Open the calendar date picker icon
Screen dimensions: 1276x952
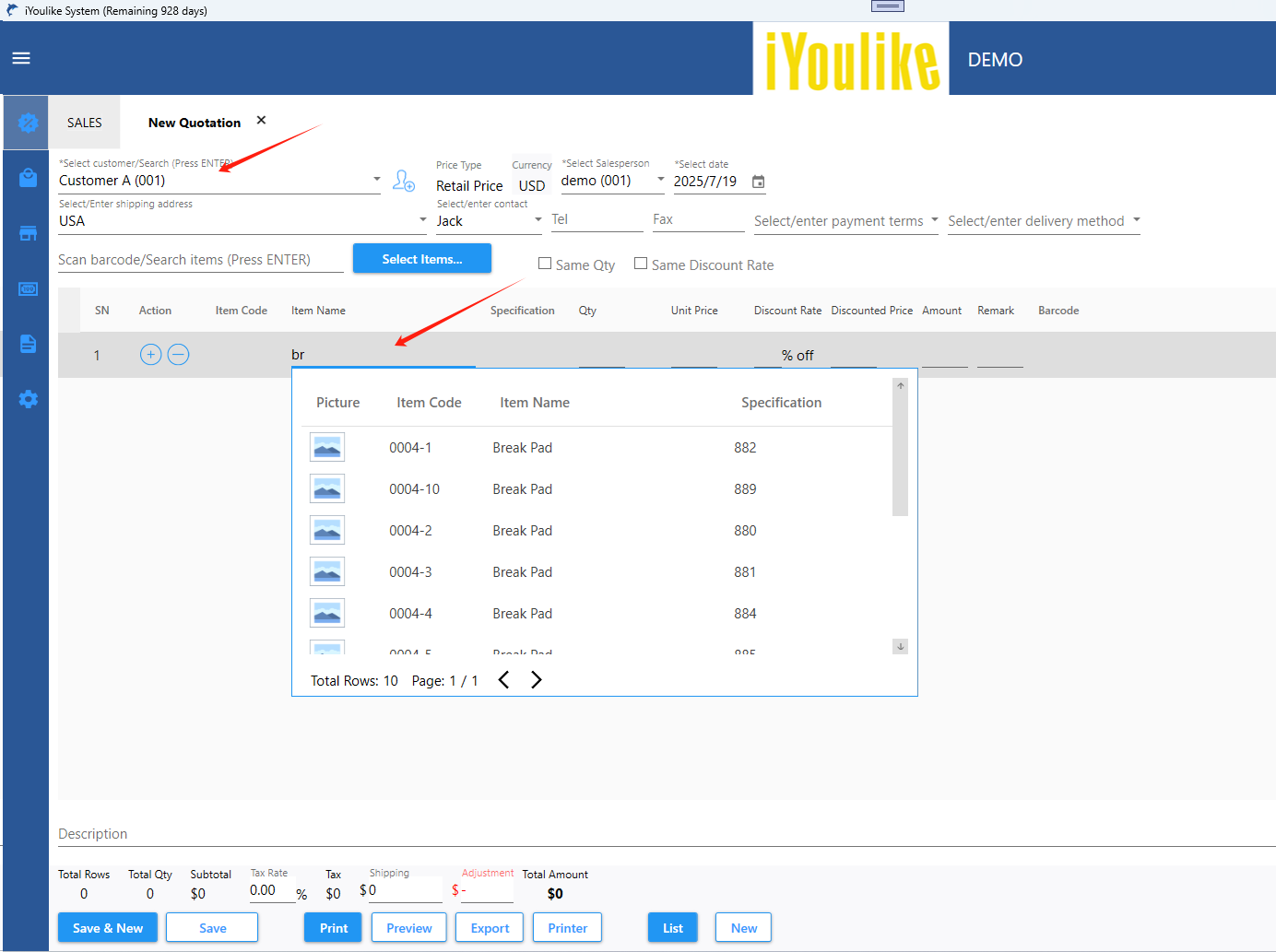(758, 182)
